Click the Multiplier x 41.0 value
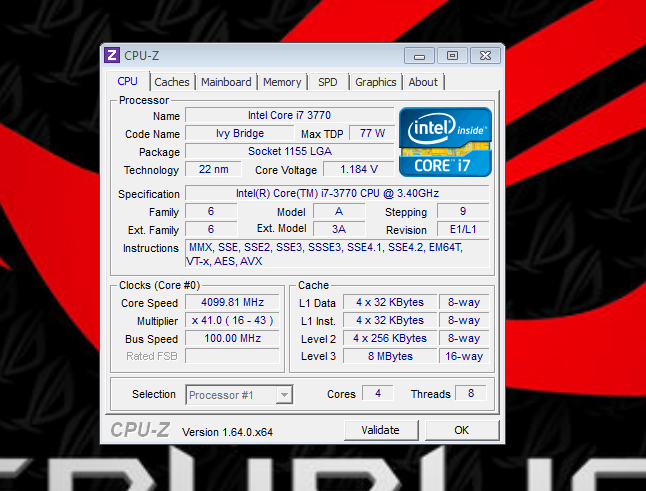Image resolution: width=646 pixels, height=491 pixels. pyautogui.click(x=232, y=320)
